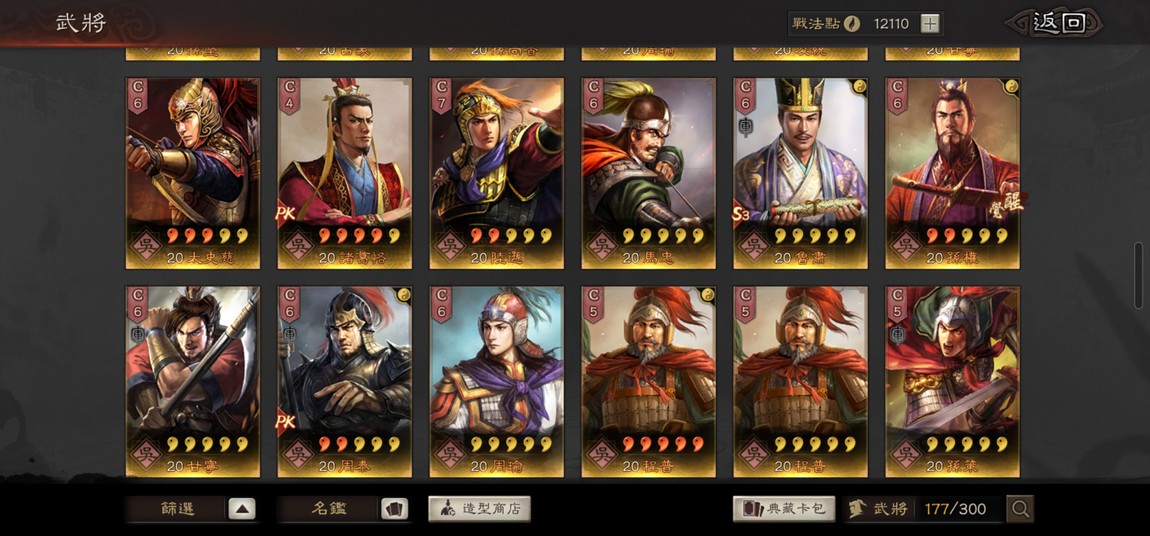Select the 周瑜 general card

point(497,382)
